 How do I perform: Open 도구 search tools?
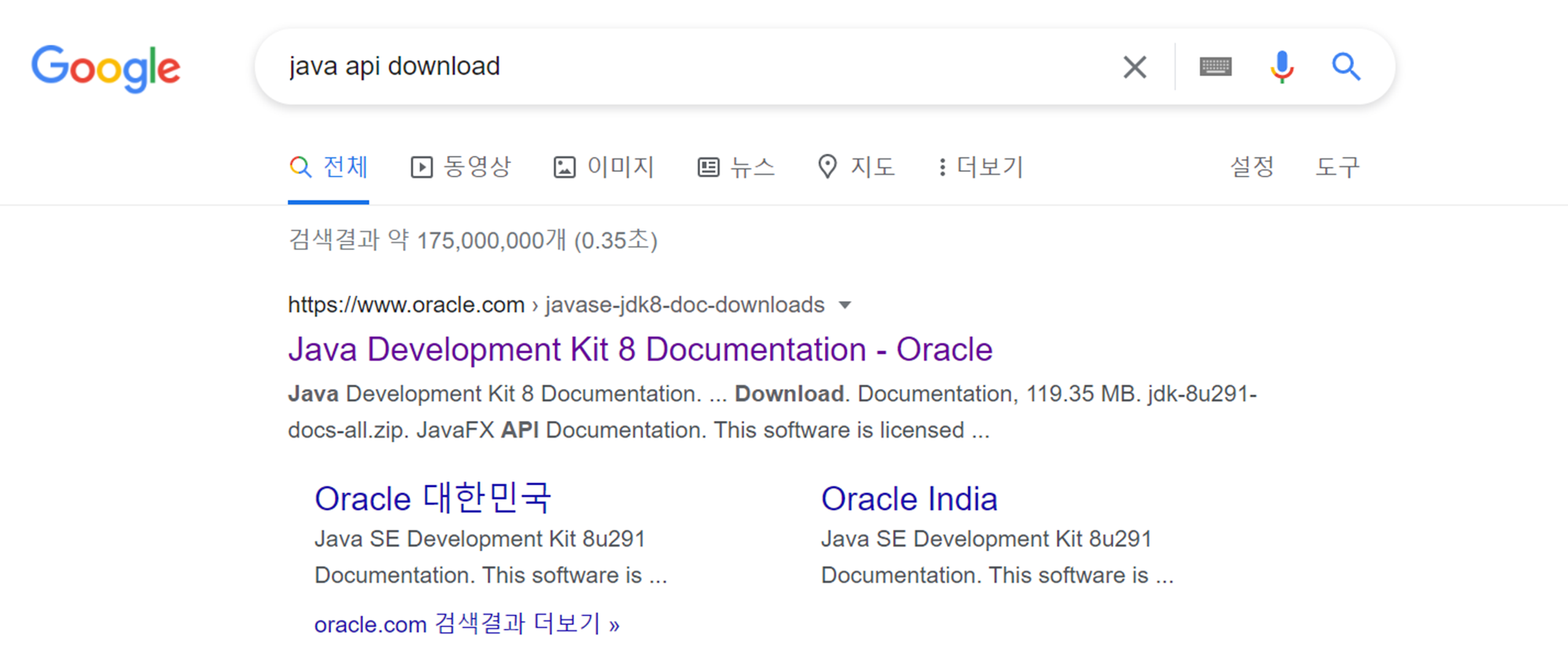click(1338, 166)
